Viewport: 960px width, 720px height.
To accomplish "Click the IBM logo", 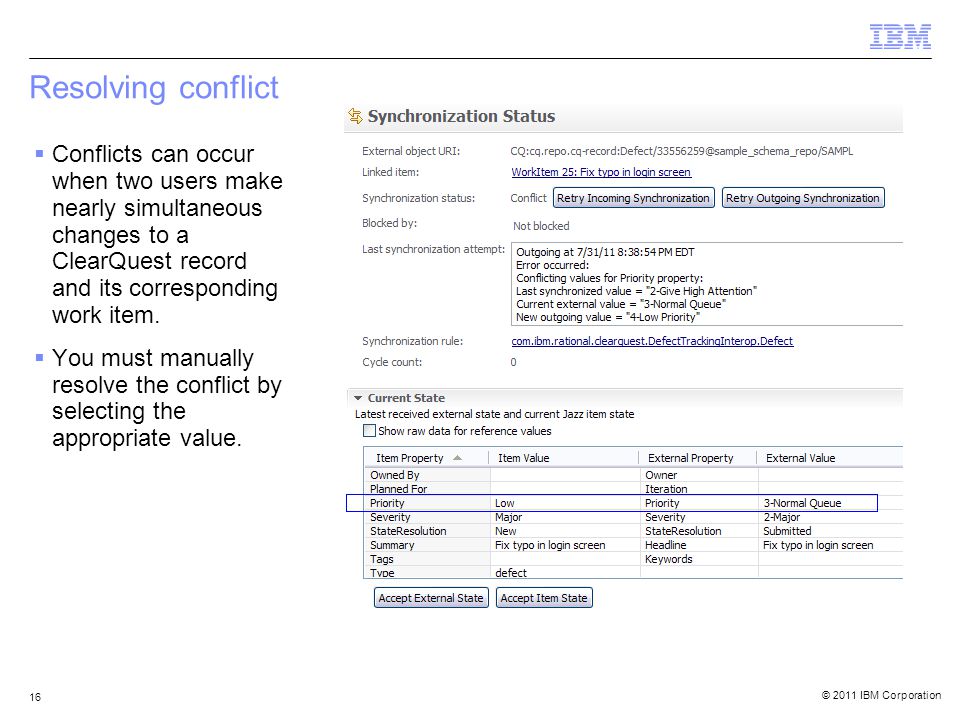I will click(900, 37).
